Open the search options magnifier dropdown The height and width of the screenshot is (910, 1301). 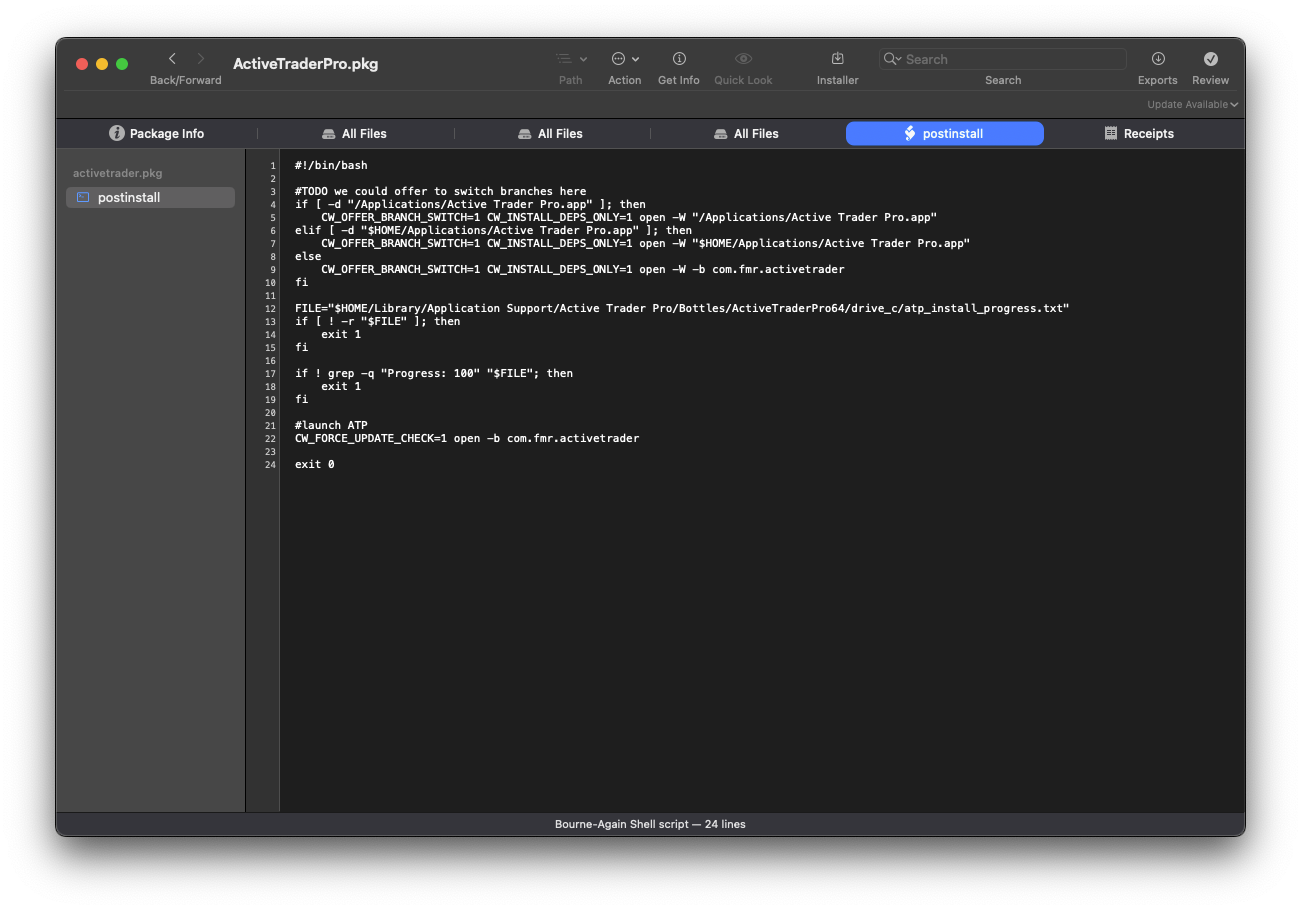pyautogui.click(x=891, y=59)
